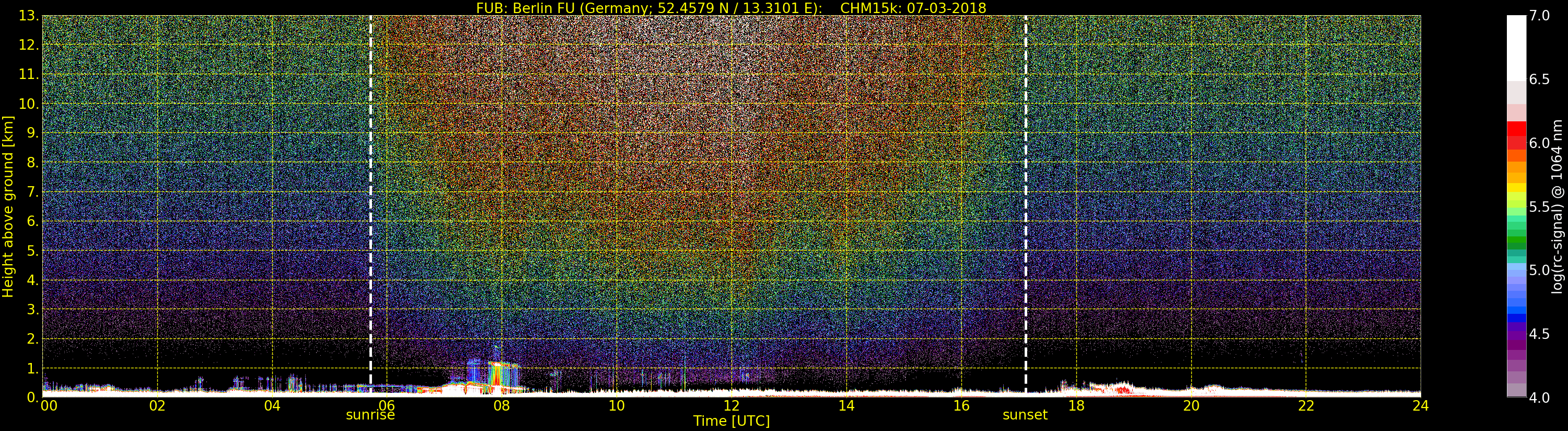1568x431 pixels.
Task: Click the 'Time [UTC]' axis label
Action: (x=731, y=421)
